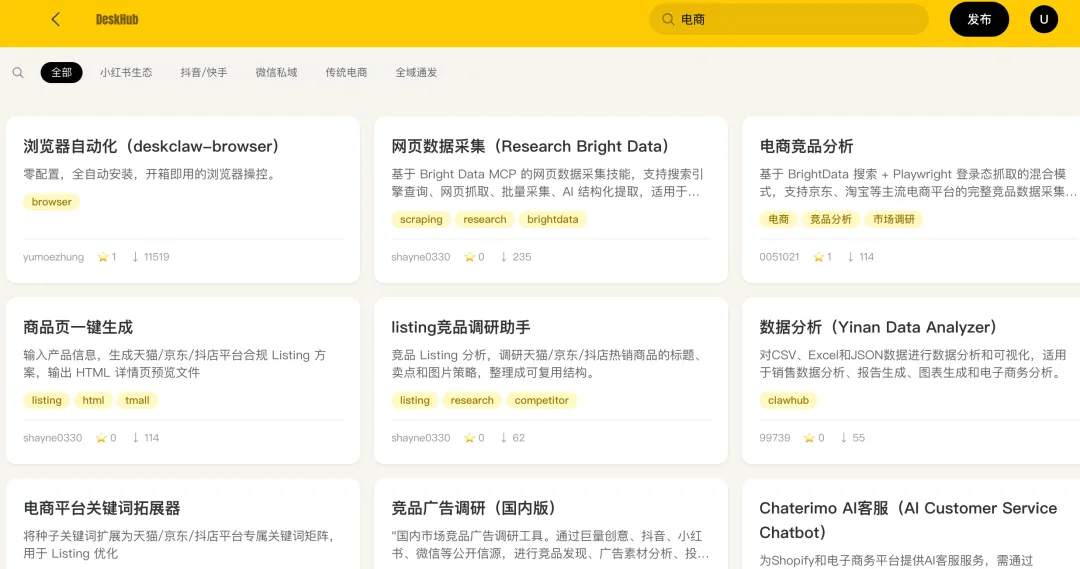
Task: Click author shayne0330 on Bright Data card
Action: (x=421, y=257)
